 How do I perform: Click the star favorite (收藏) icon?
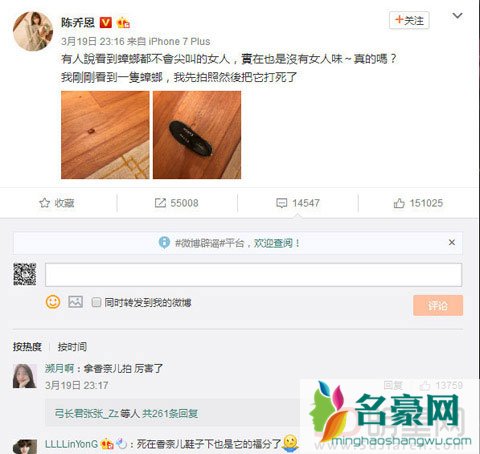click(44, 203)
